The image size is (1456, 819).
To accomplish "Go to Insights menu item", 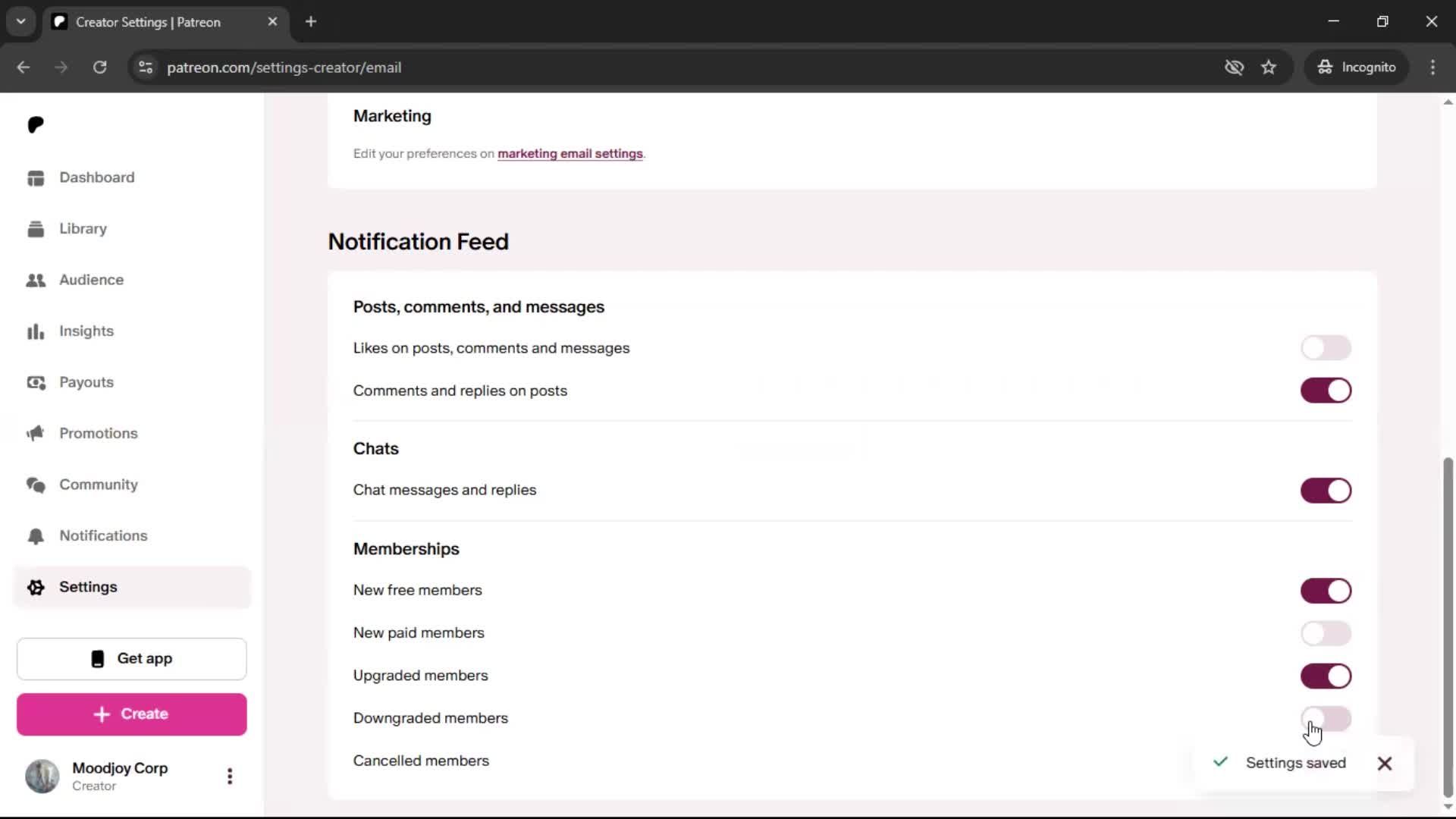I will point(132,331).
